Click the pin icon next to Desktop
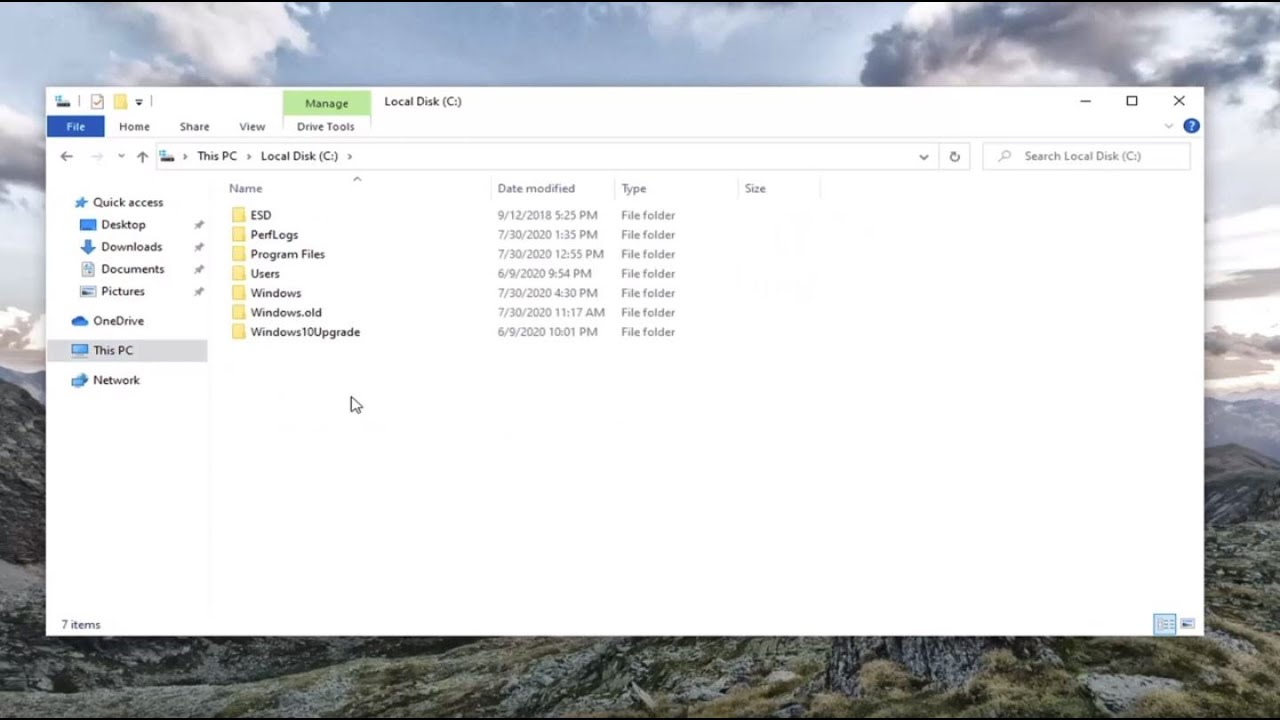Screen dimensions: 1280x720 pyautogui.click(x=198, y=225)
